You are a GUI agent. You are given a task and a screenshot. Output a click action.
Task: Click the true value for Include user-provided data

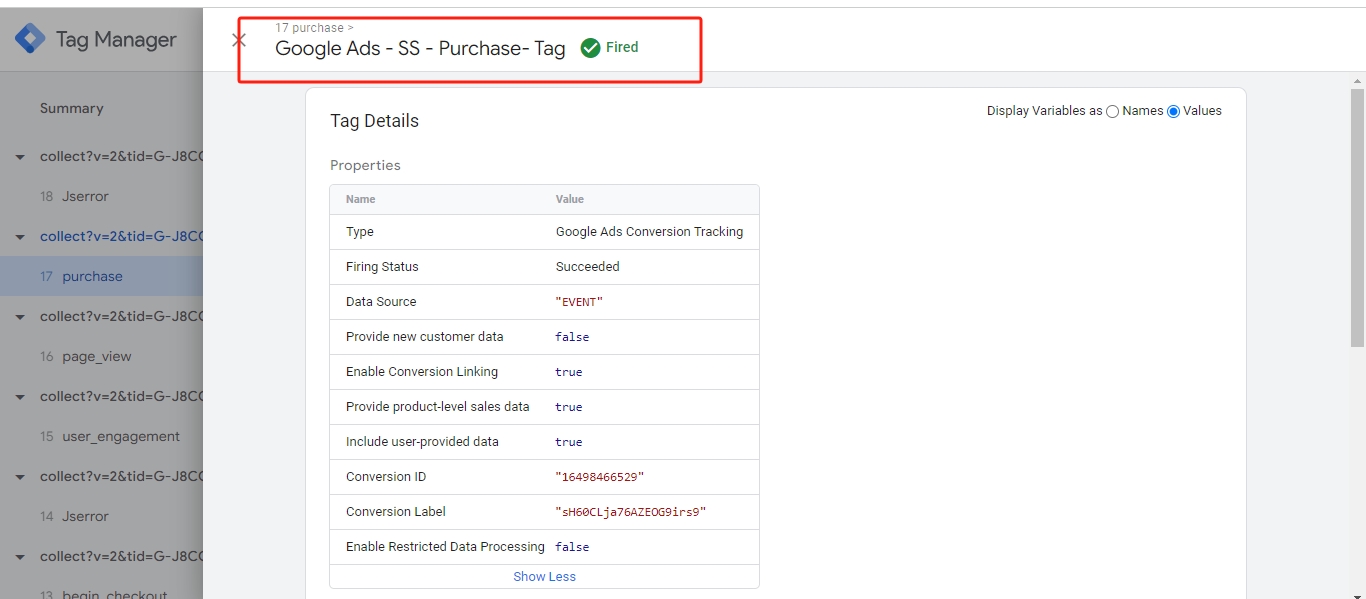coord(569,442)
